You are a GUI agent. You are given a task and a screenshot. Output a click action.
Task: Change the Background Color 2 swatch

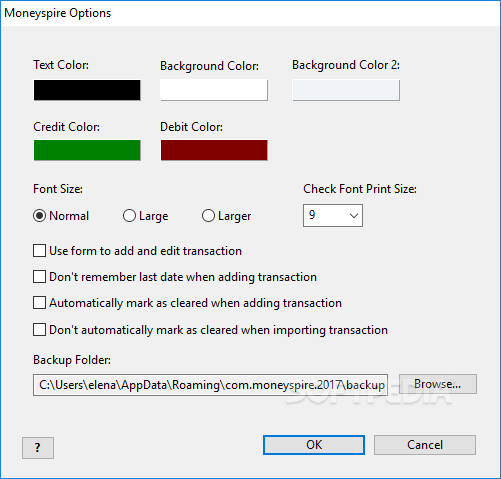346,90
